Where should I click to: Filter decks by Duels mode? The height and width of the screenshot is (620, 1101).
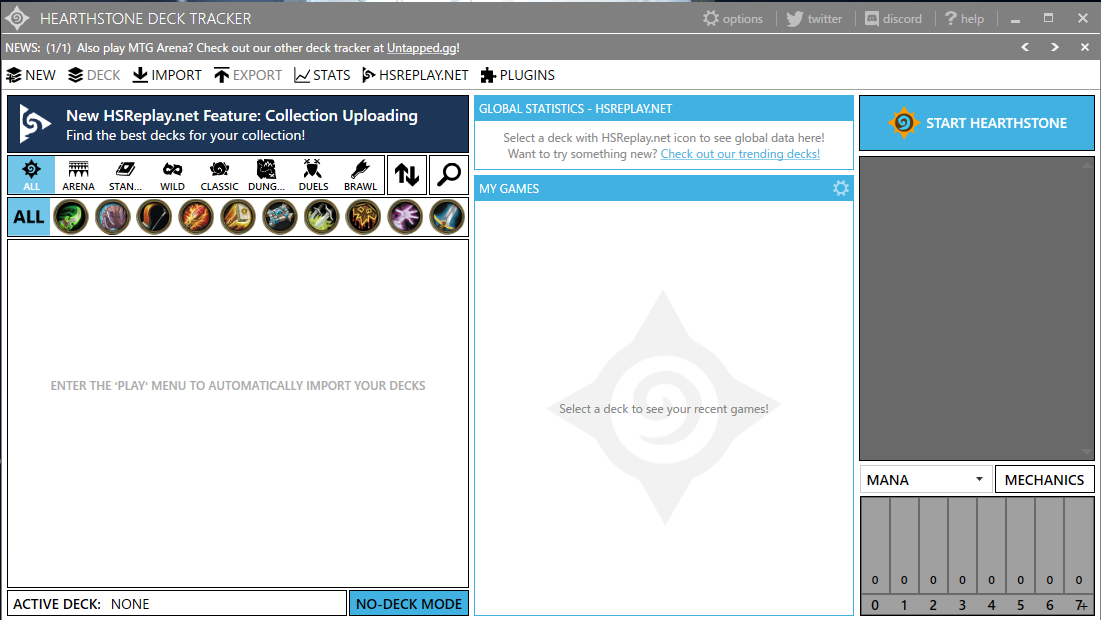click(313, 175)
